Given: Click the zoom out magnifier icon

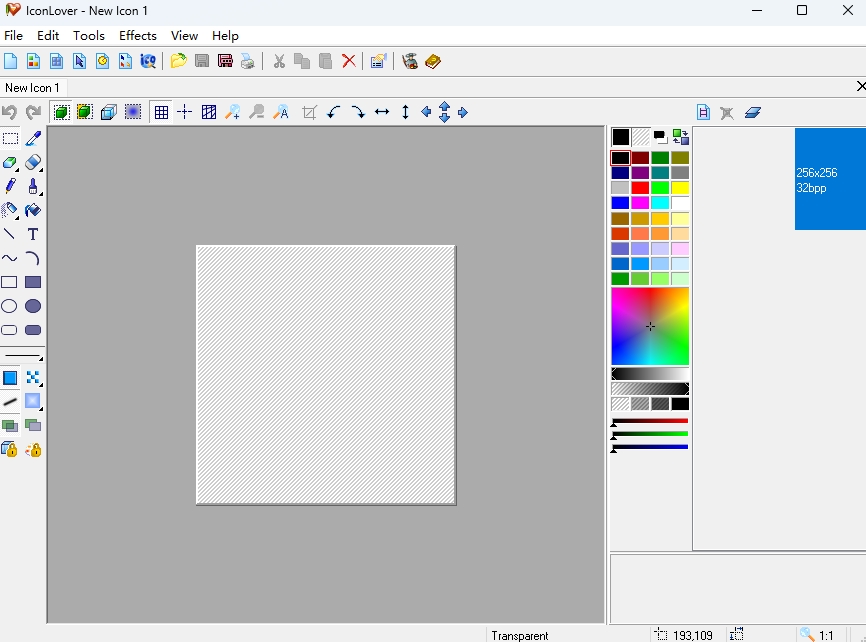Looking at the screenshot, I should point(257,112).
